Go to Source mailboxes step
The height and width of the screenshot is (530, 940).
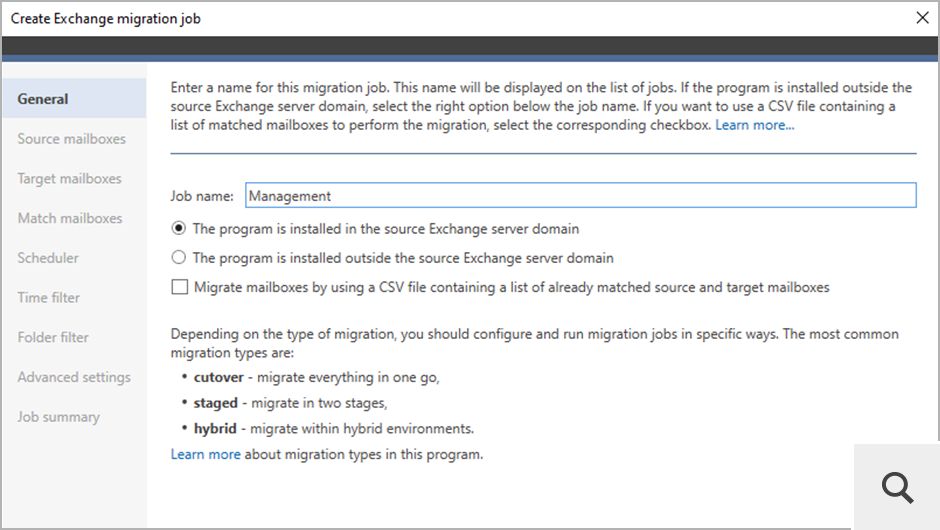pos(72,138)
